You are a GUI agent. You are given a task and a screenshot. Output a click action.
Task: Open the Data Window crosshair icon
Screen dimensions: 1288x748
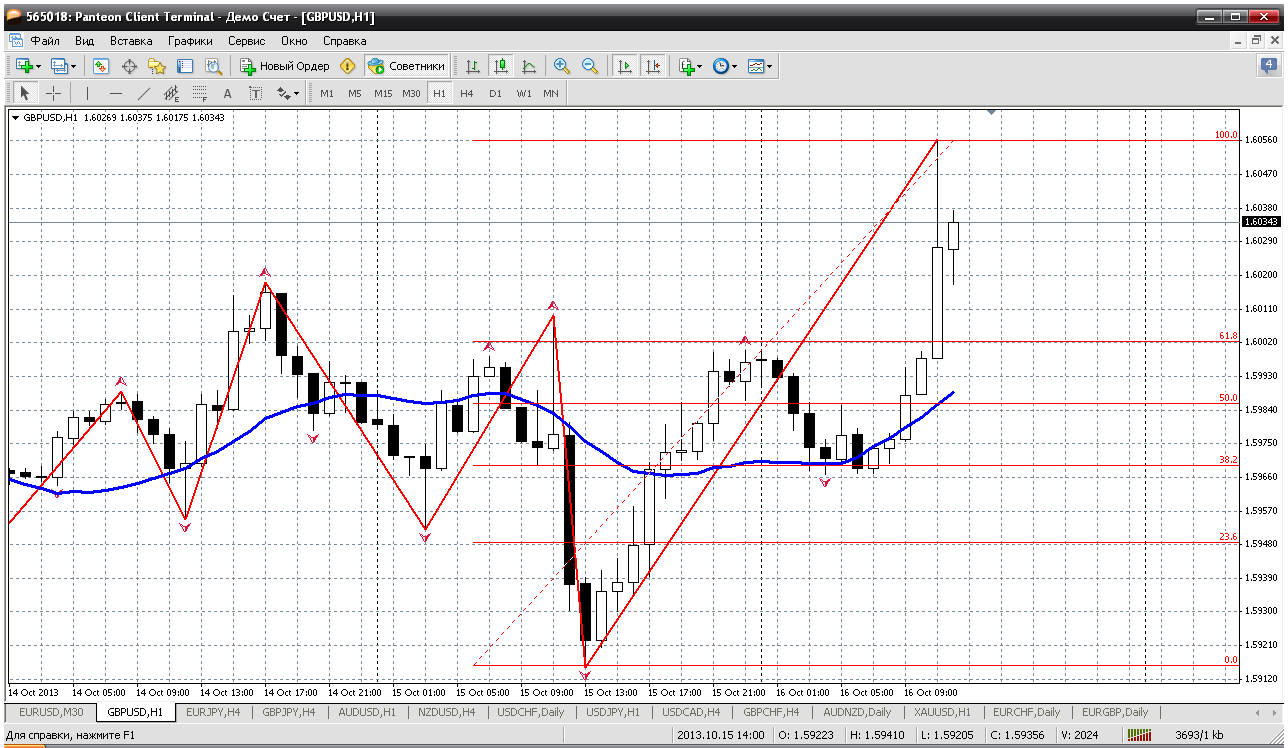click(x=129, y=66)
